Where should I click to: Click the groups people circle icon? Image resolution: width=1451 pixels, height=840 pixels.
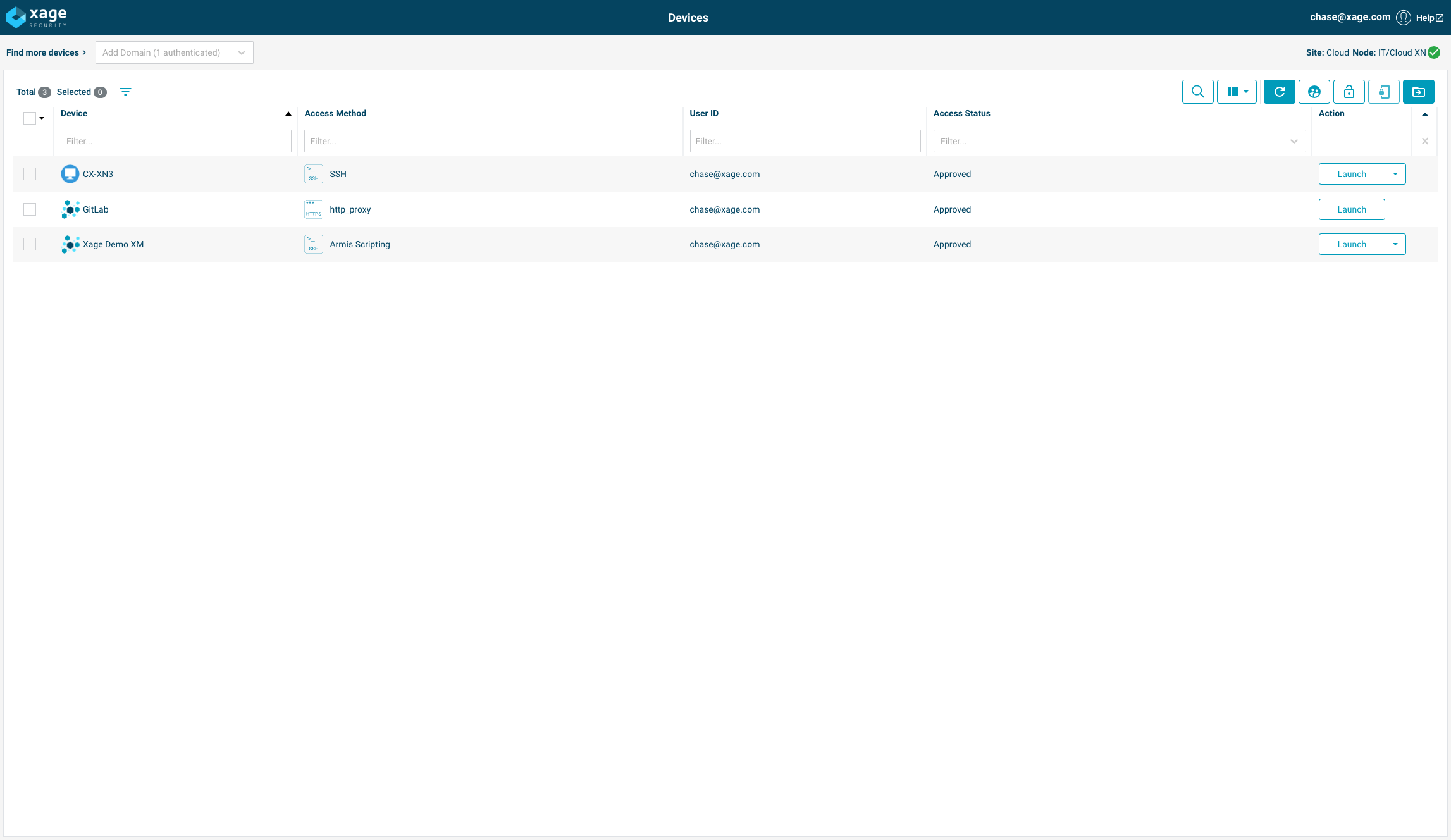coord(1314,92)
